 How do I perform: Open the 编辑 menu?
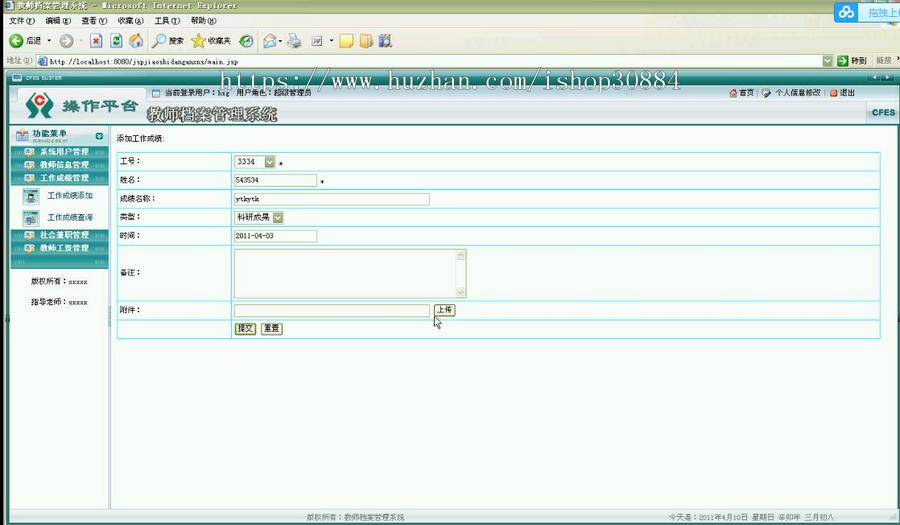click(x=58, y=21)
